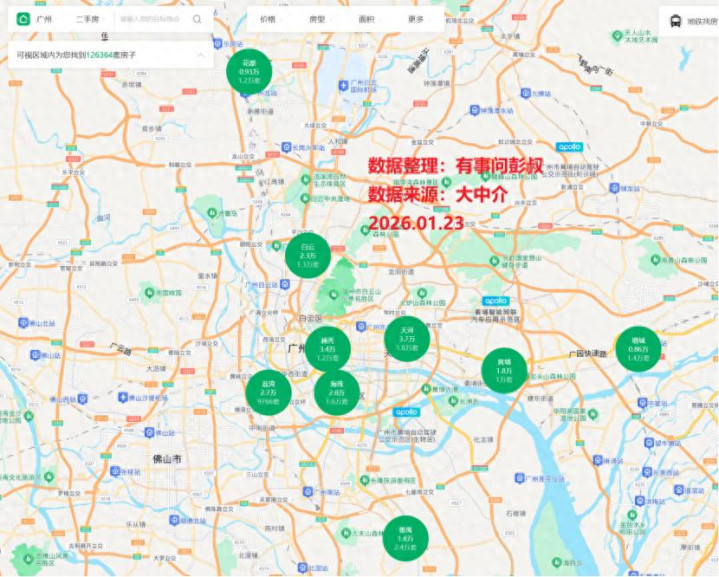
Task: Click the 长隆旅游度假区 park icon
Action: click(x=365, y=480)
